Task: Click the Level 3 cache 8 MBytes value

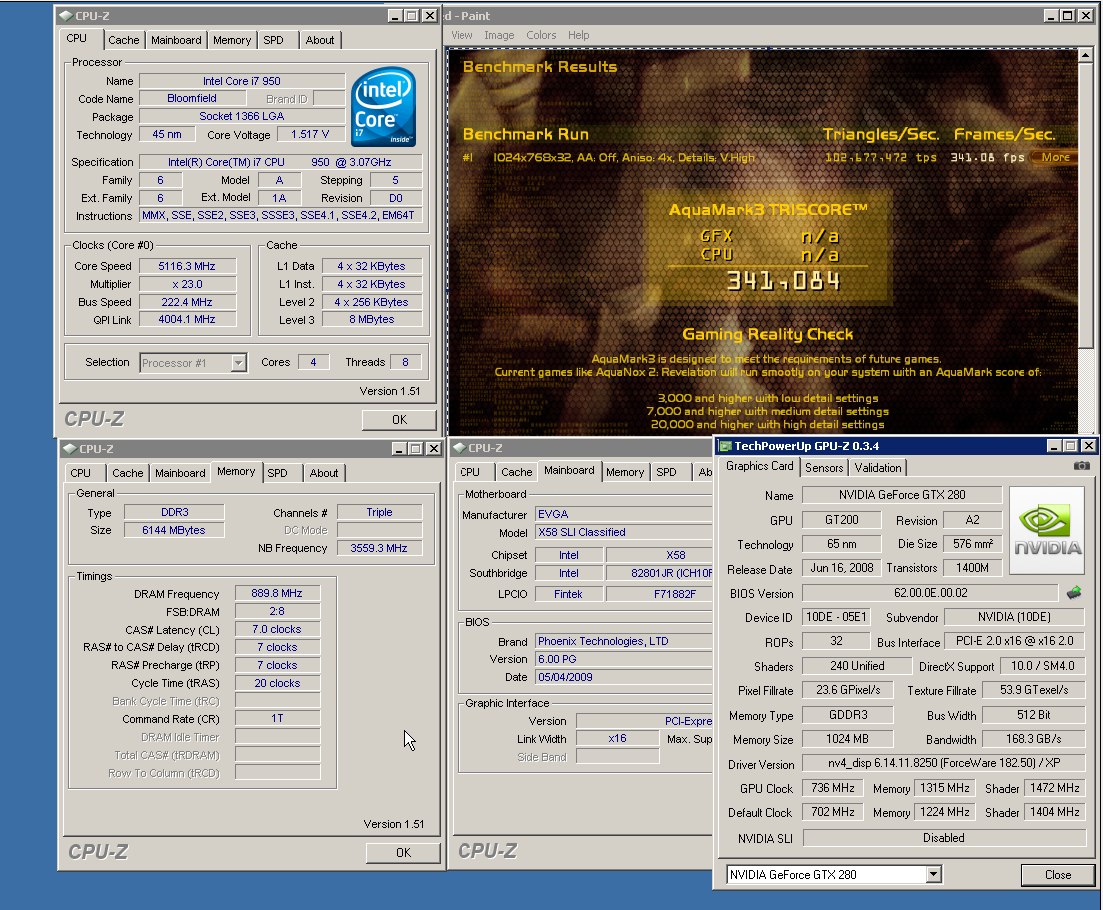Action: coord(372,319)
